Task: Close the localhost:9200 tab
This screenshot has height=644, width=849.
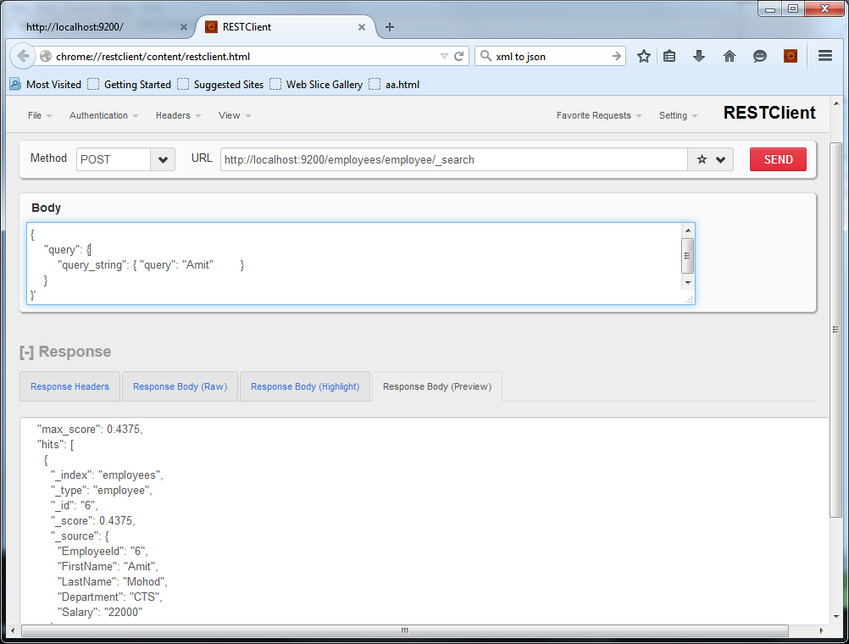Action: coord(184,27)
